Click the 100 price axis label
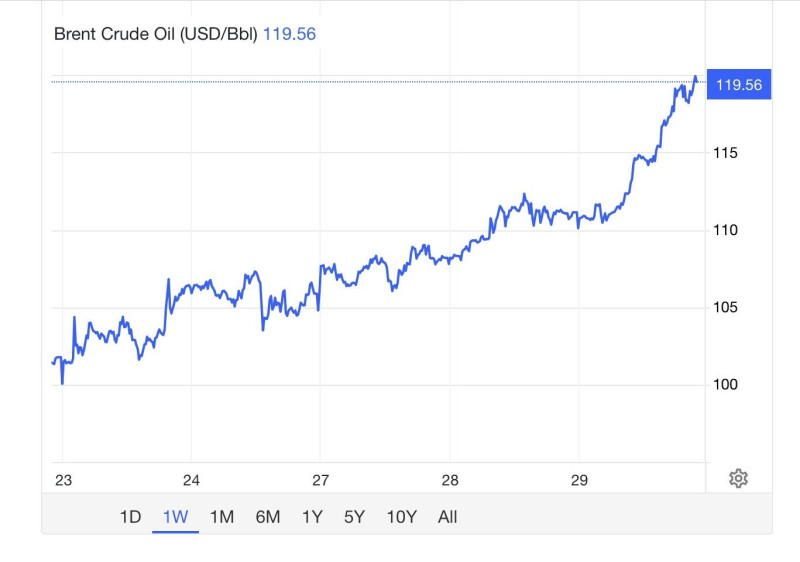This screenshot has width=800, height=562. pos(725,385)
